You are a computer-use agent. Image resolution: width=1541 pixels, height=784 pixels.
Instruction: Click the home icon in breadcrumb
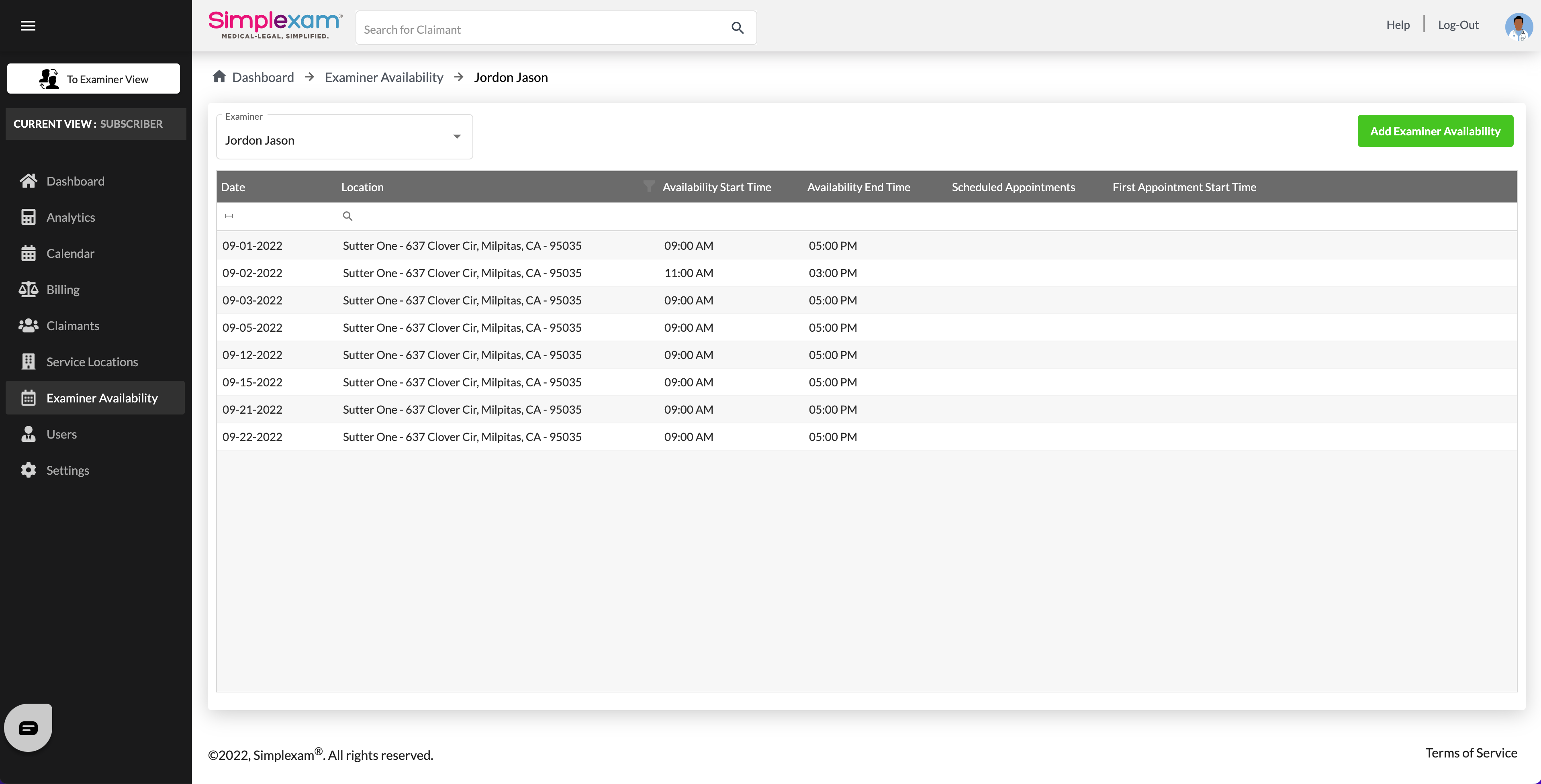pyautogui.click(x=219, y=77)
